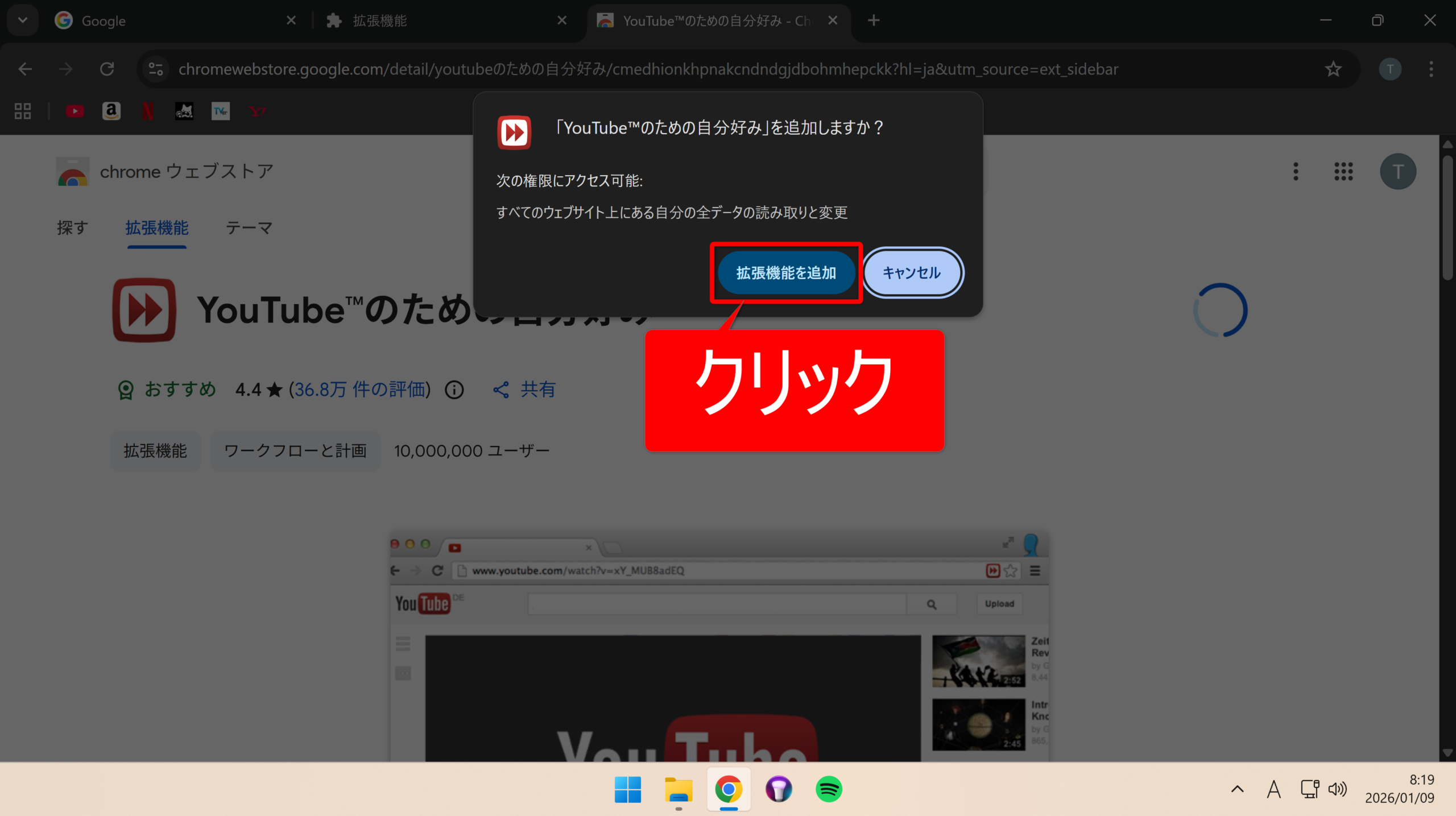This screenshot has height=816, width=1456.
Task: Open the YouTube bookmark icon
Action: point(75,111)
